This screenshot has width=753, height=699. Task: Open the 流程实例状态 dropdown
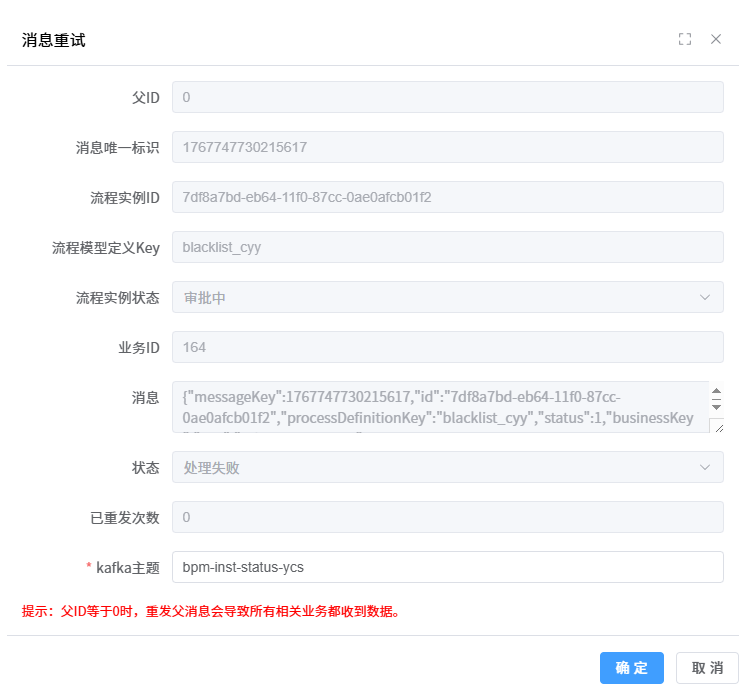pyautogui.click(x=448, y=297)
